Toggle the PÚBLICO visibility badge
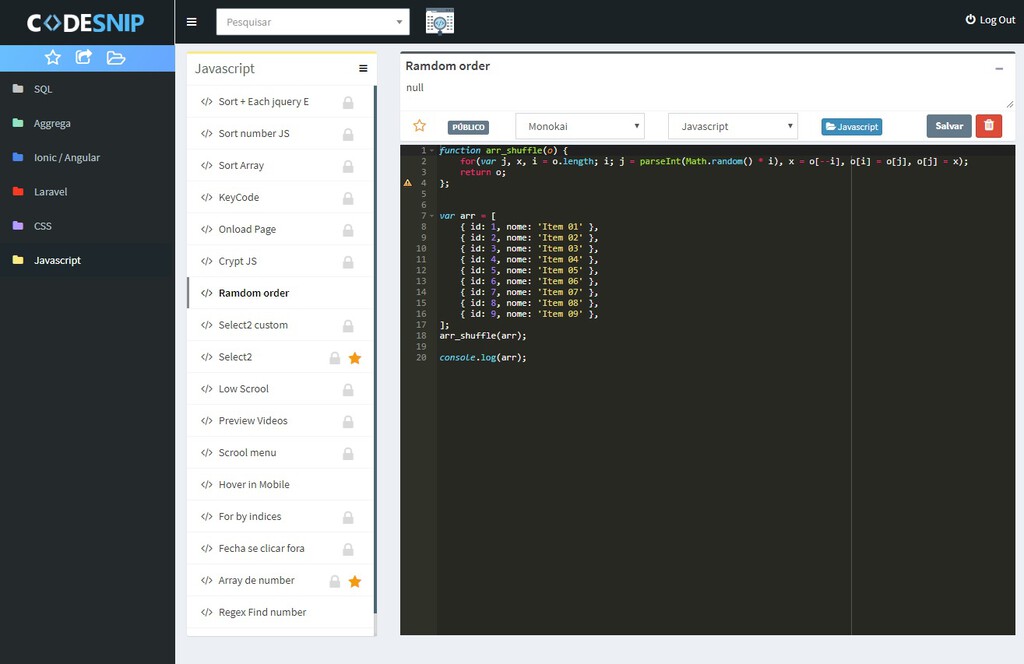1024x664 pixels. click(x=468, y=127)
